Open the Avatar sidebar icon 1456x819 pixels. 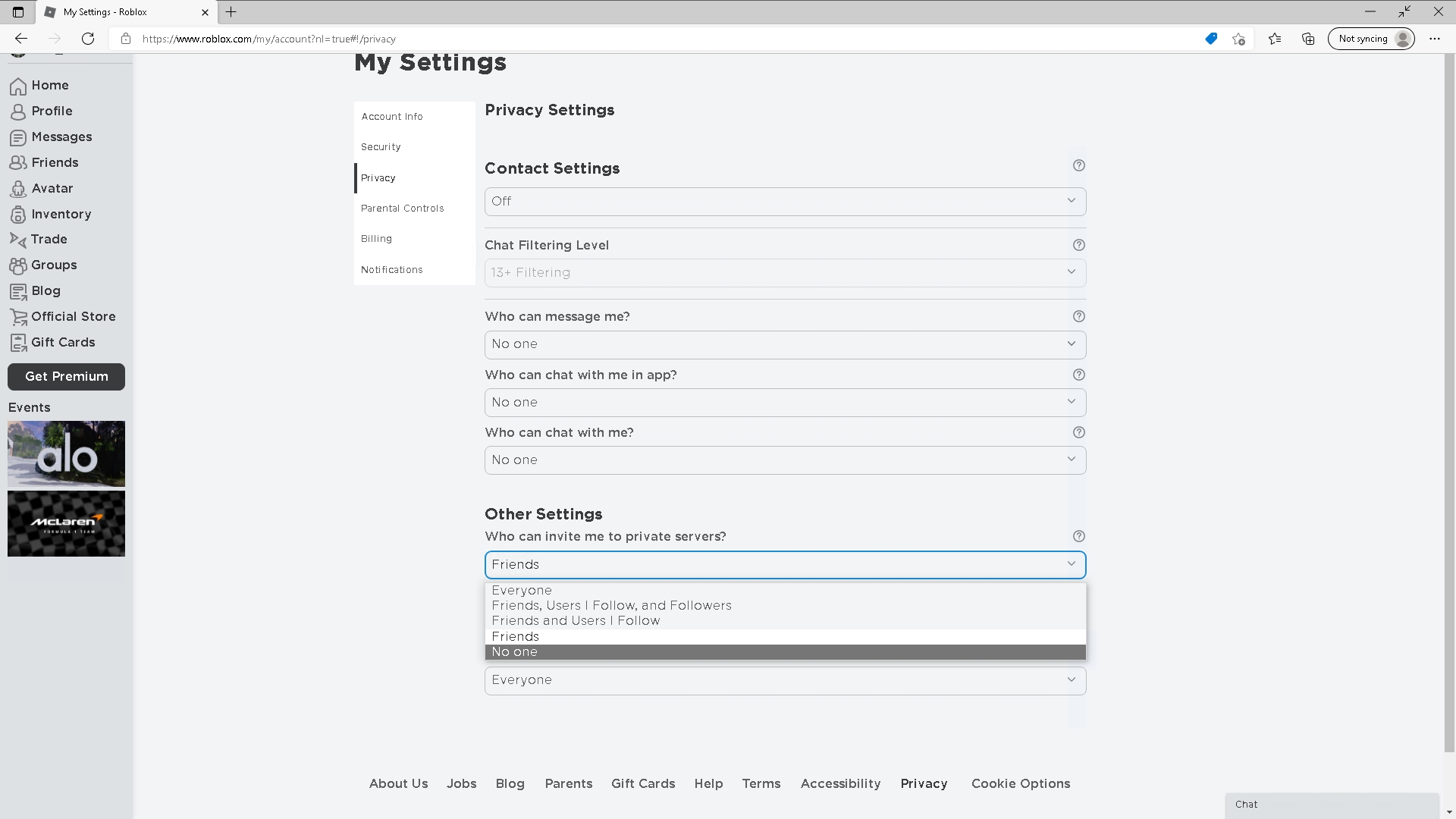click(x=18, y=189)
